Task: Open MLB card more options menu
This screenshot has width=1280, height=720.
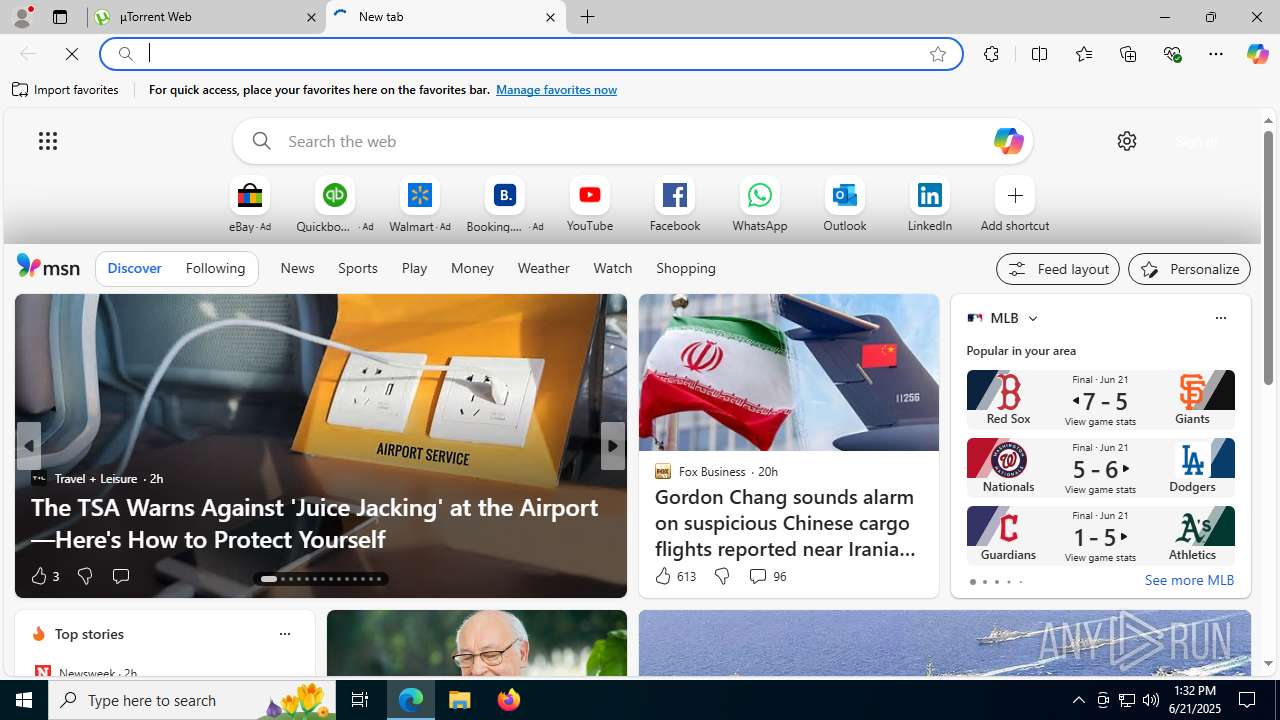Action: click(x=1220, y=318)
